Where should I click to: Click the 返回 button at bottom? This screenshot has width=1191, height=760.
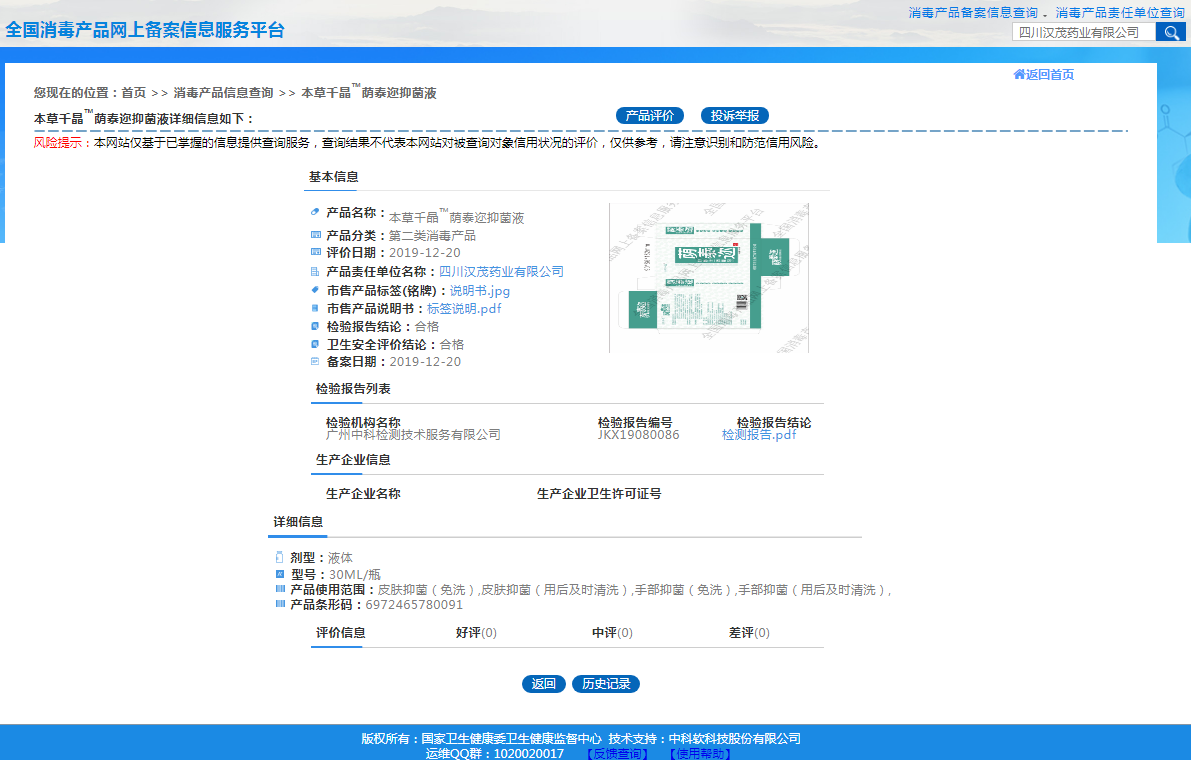pyautogui.click(x=543, y=684)
